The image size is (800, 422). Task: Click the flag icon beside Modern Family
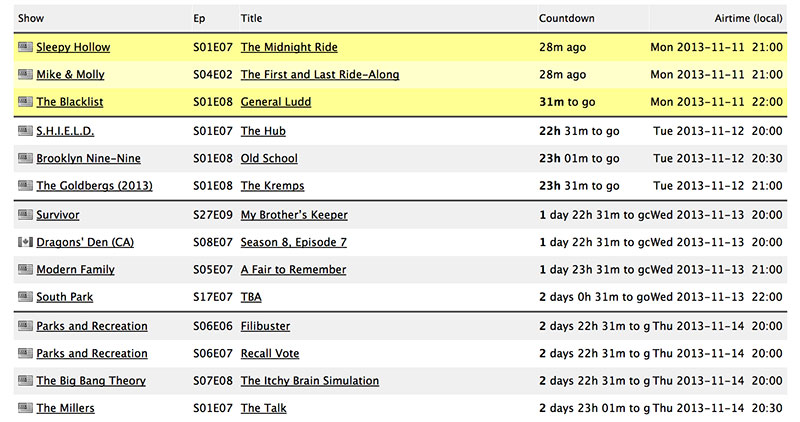(25, 269)
